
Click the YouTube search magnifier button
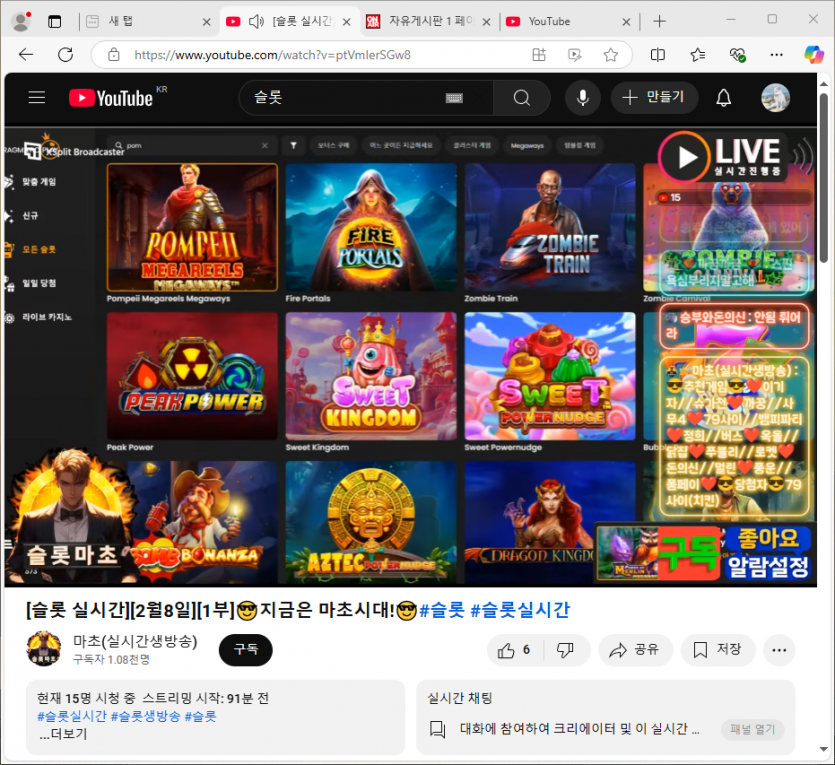pyautogui.click(x=521, y=98)
